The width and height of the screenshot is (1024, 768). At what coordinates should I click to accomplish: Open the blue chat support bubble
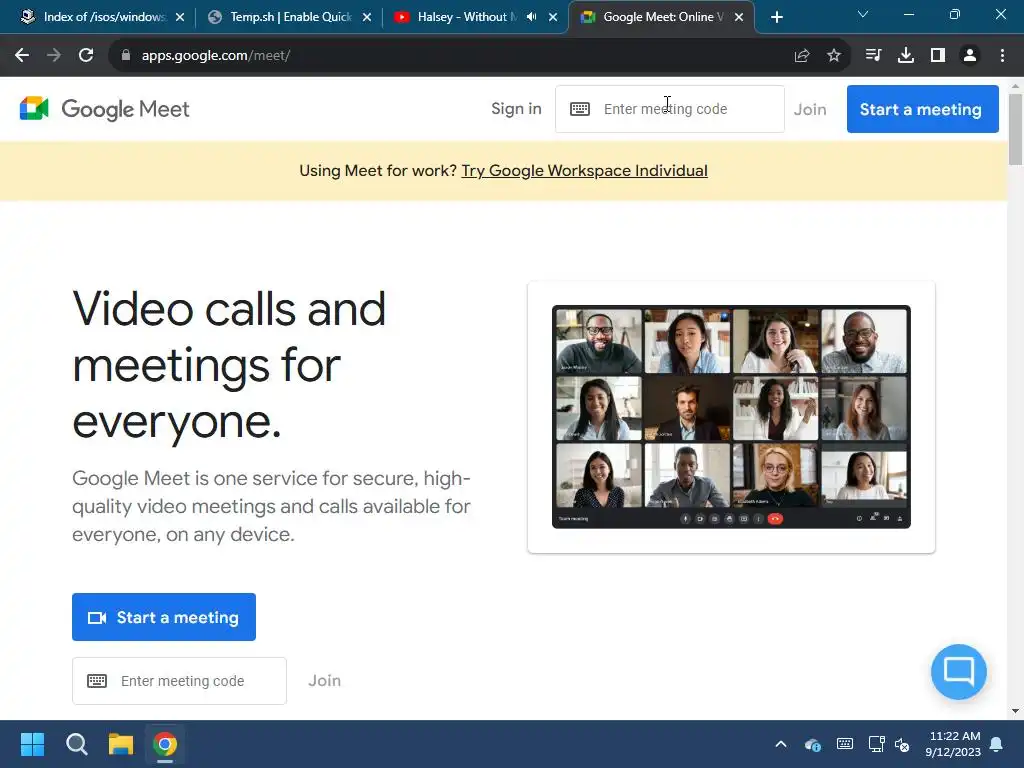click(959, 671)
